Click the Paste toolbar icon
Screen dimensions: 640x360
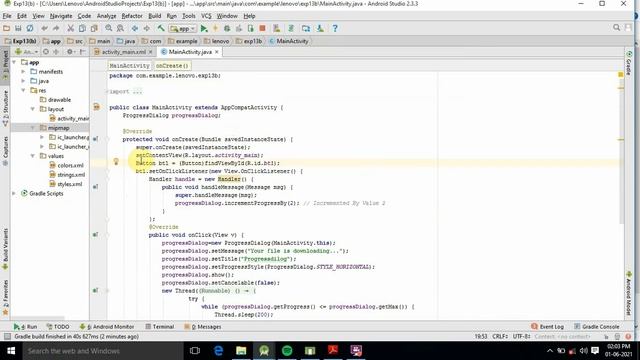tap(94, 29)
